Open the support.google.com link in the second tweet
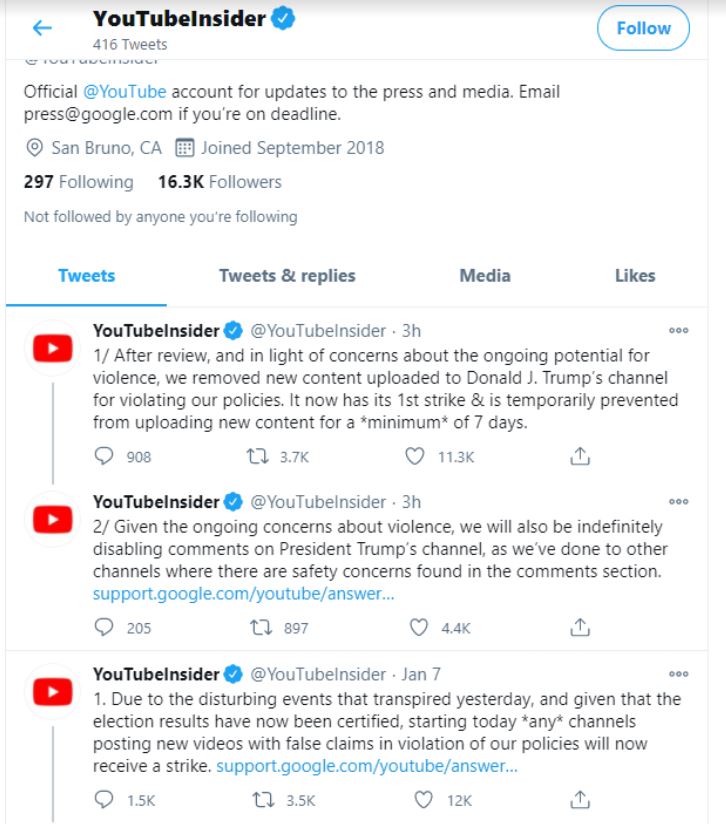 coord(244,594)
